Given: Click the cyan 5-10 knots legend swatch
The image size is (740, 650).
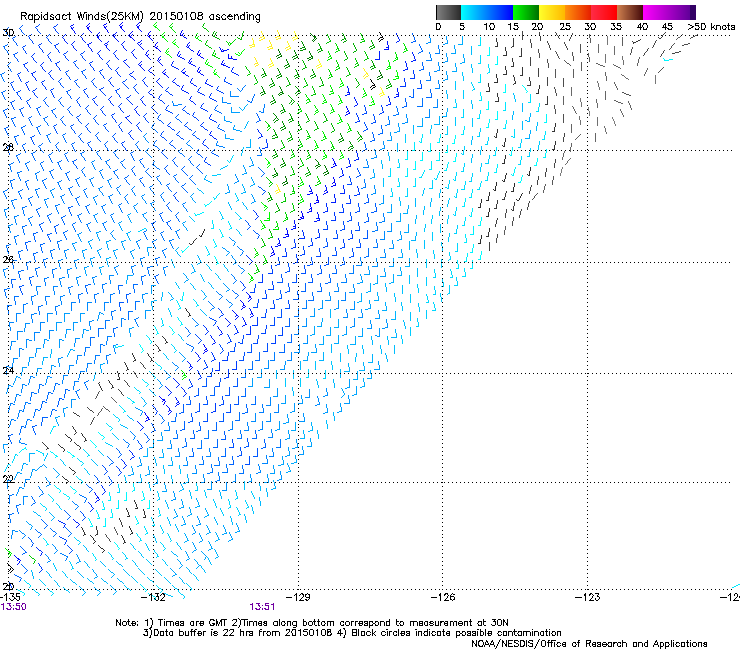Looking at the screenshot, I should pyautogui.click(x=474, y=12).
